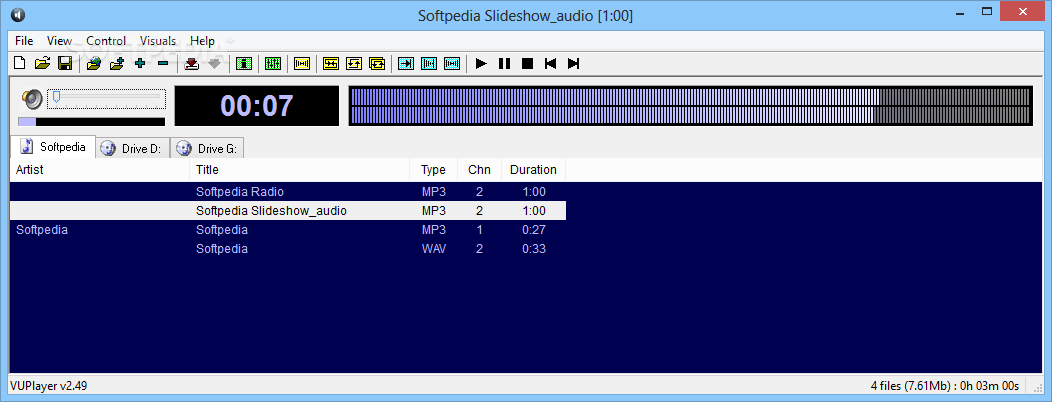Open the equalizer sliders icon
The height and width of the screenshot is (402, 1052).
click(x=272, y=64)
